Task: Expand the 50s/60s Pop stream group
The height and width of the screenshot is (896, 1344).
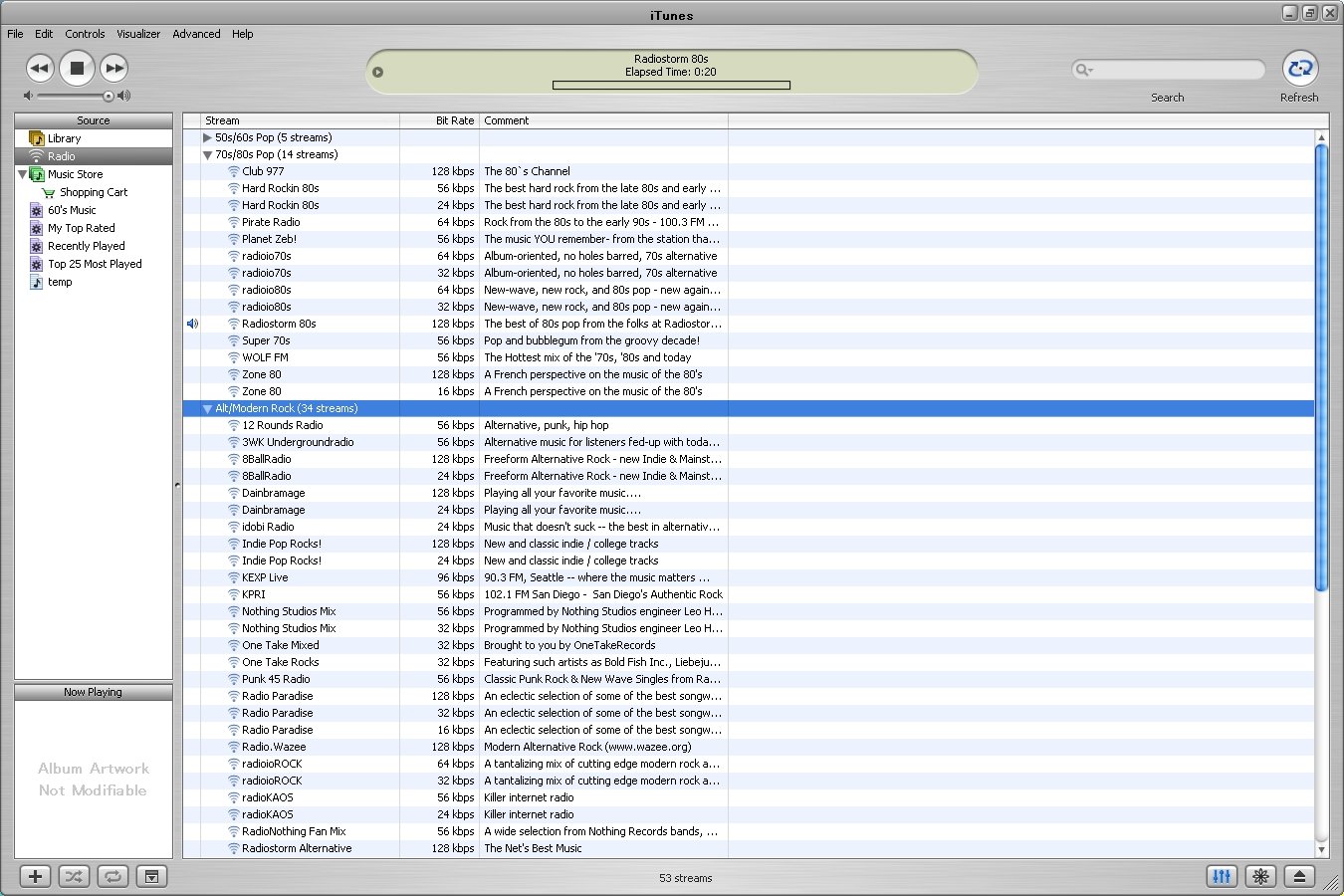Action: coord(207,138)
